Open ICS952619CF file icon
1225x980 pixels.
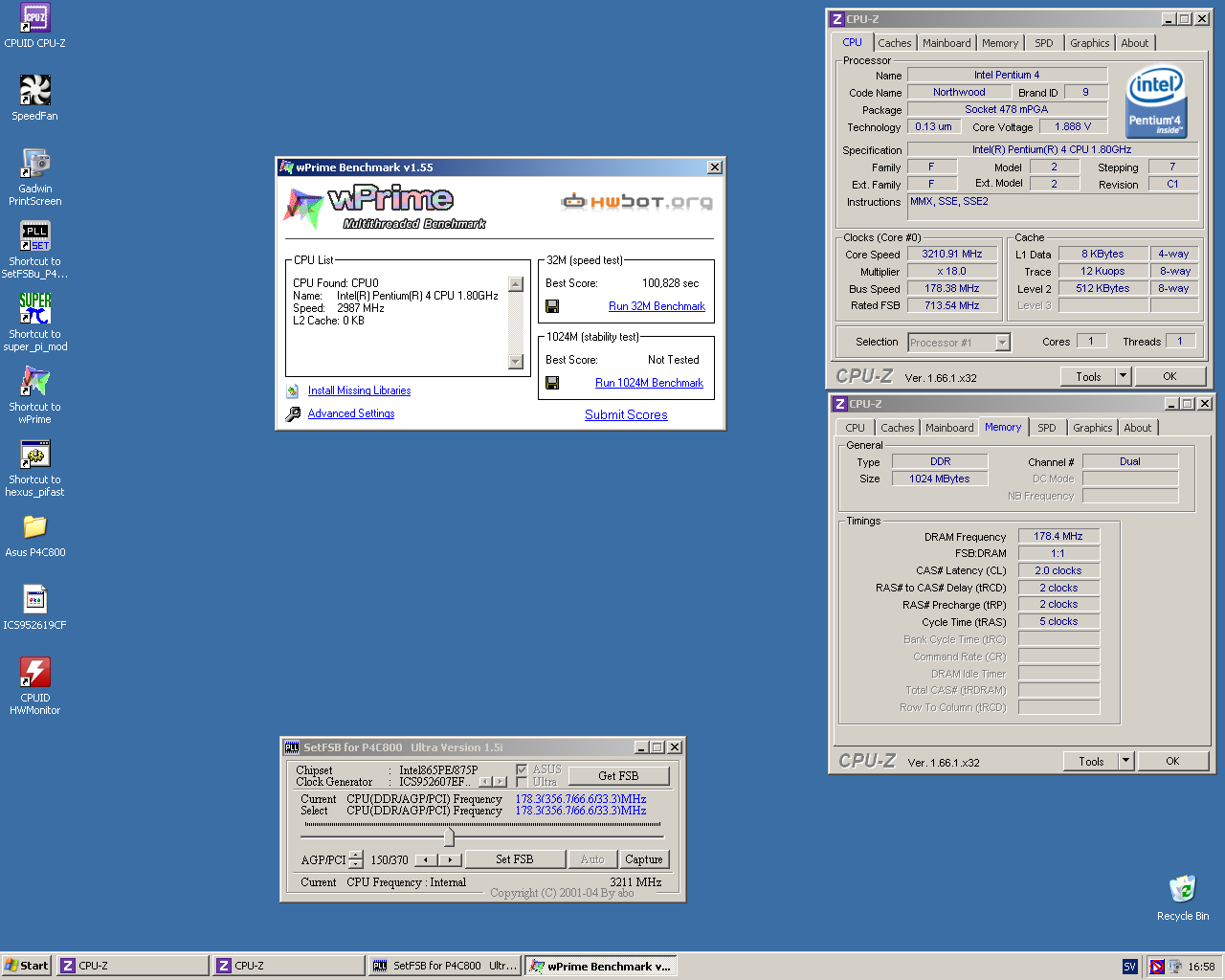tap(35, 599)
